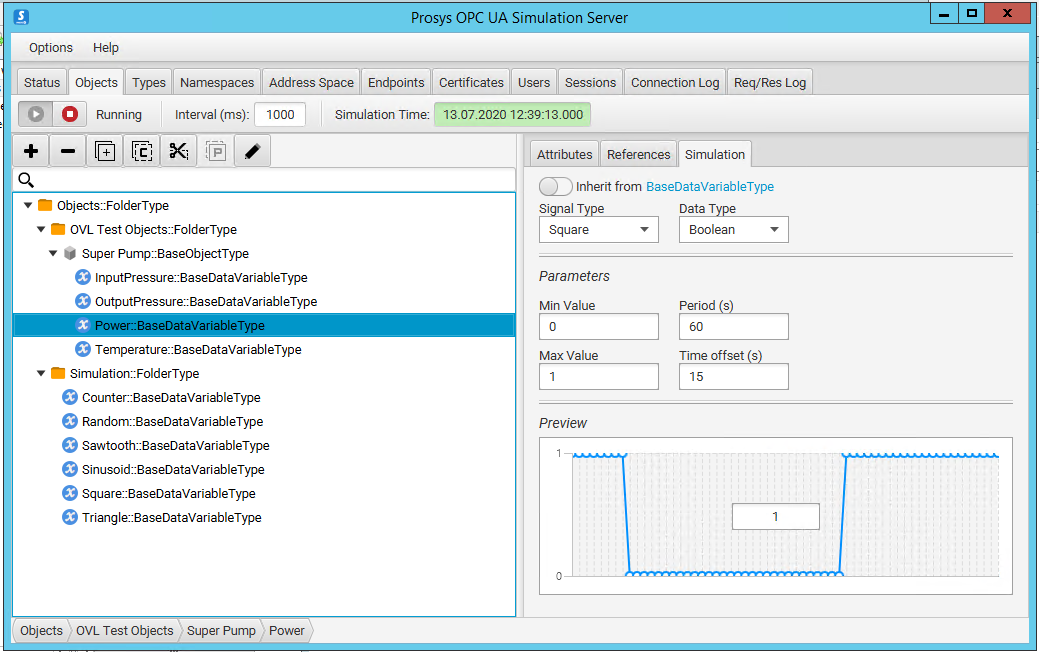Open the Connection Log tab
Image resolution: width=1039 pixels, height=652 pixels.
pyautogui.click(x=675, y=82)
